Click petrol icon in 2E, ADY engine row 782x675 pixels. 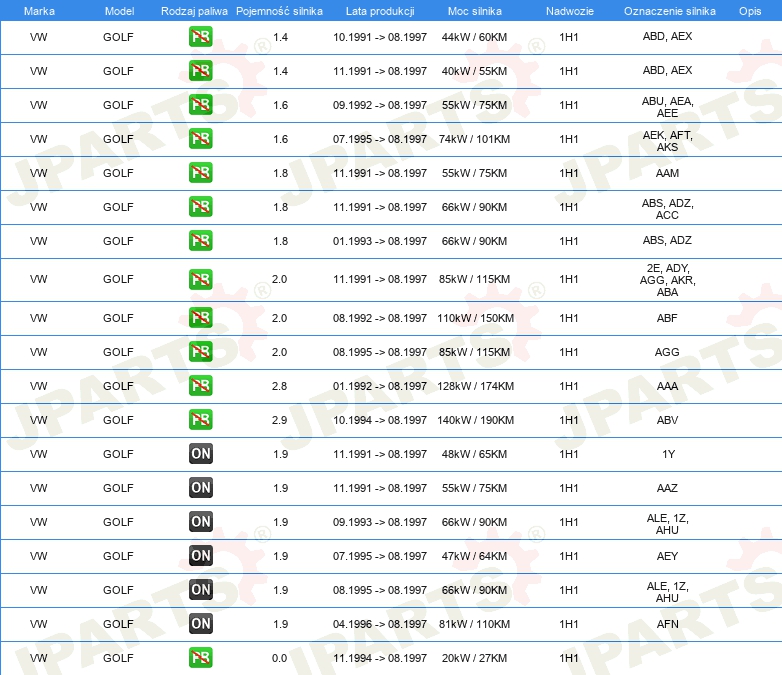[200, 279]
